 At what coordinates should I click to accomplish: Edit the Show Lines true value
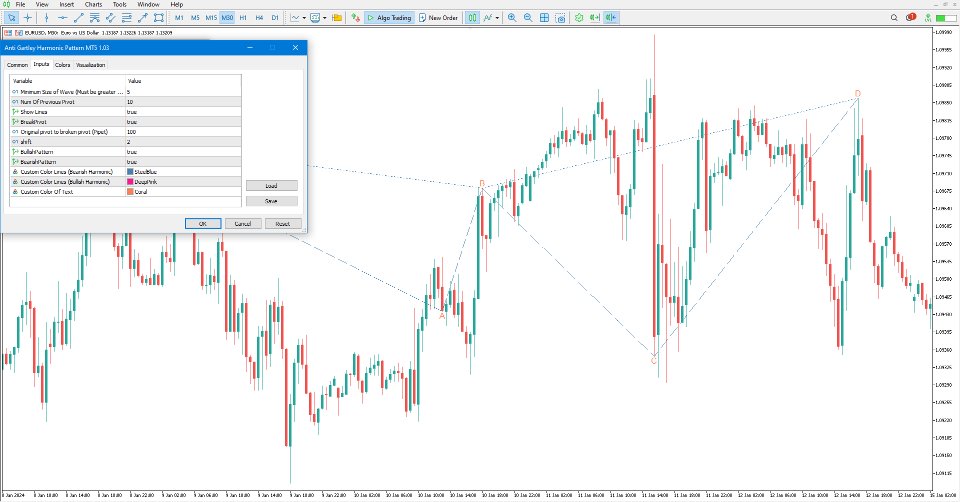coord(183,112)
